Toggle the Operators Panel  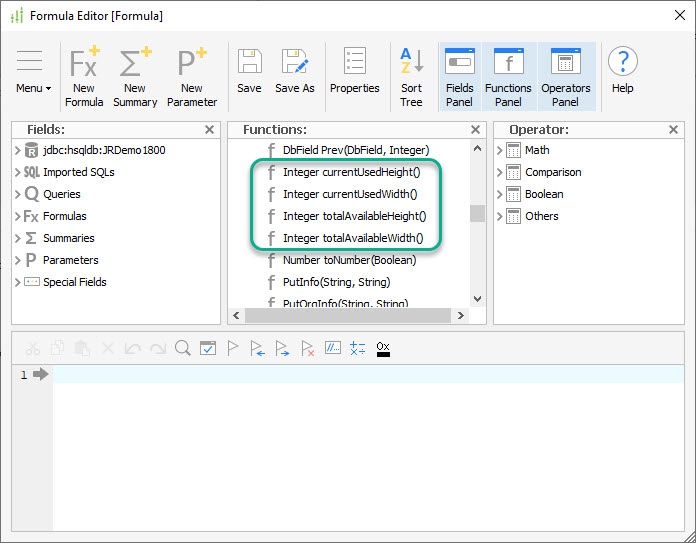point(566,77)
